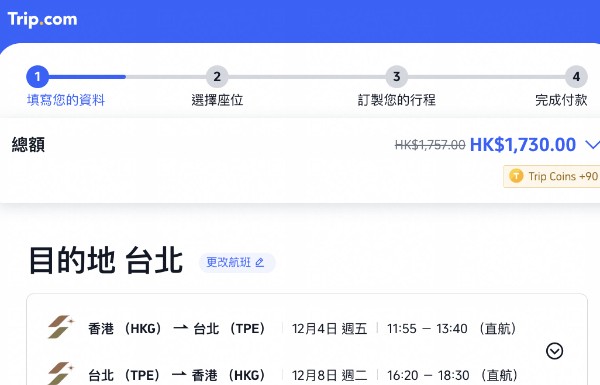Select the 台北 (TPE) → 香港 (HKG) route text
The image size is (600, 385).
click(176, 375)
